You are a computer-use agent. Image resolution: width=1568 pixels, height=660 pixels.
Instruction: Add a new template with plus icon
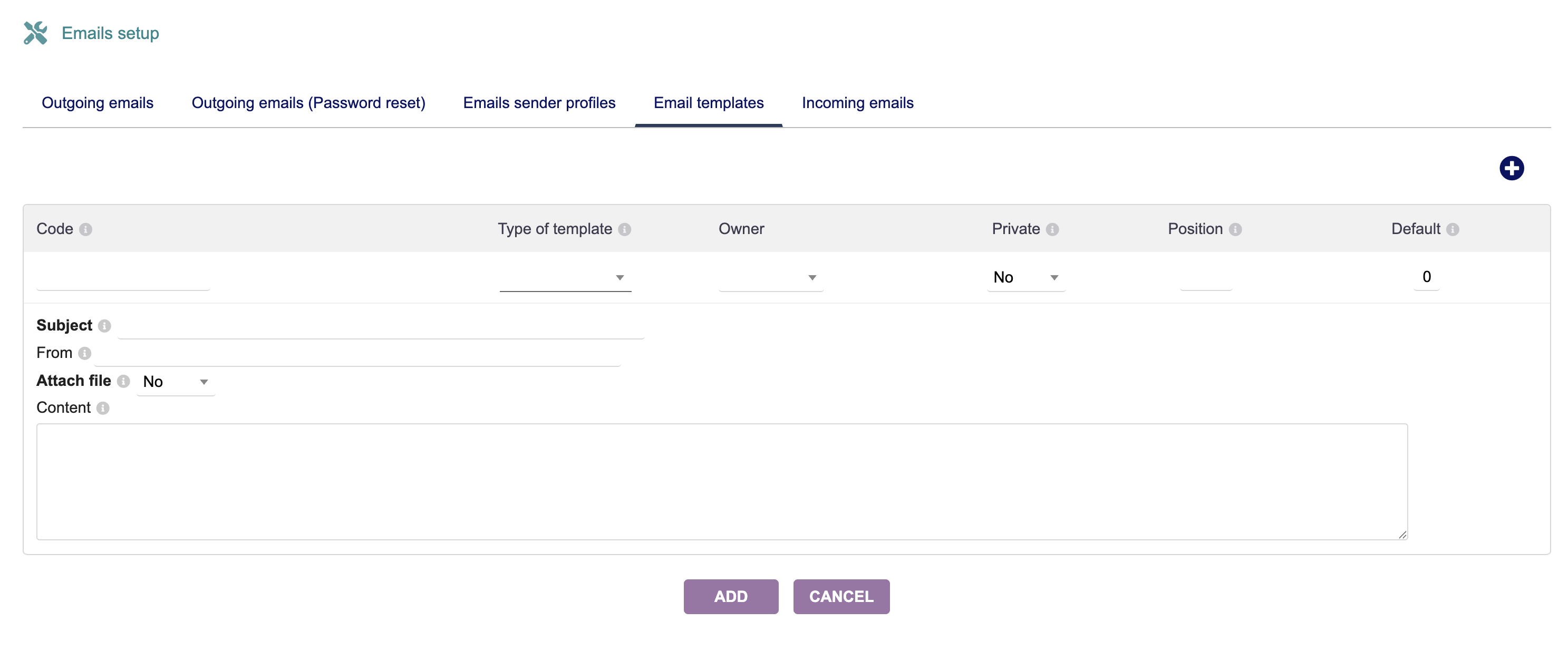(1511, 168)
